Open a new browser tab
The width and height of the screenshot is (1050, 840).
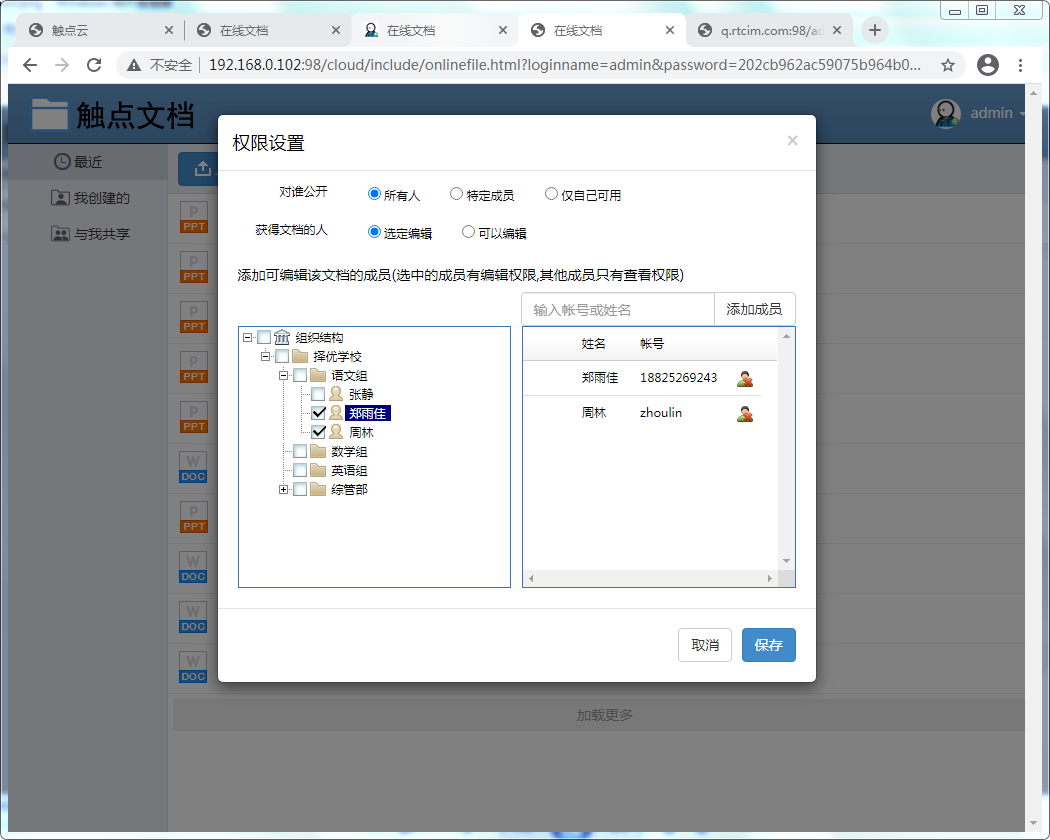[x=875, y=30]
